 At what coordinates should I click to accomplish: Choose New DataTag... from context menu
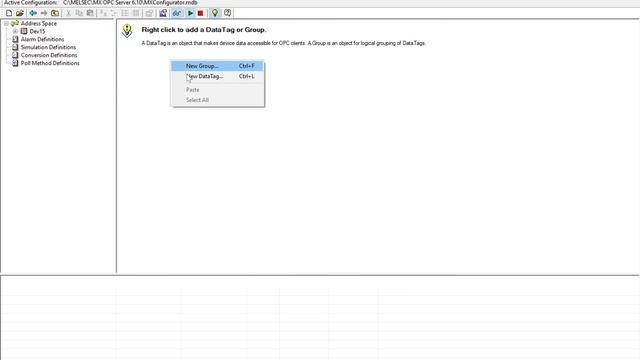tap(217, 76)
